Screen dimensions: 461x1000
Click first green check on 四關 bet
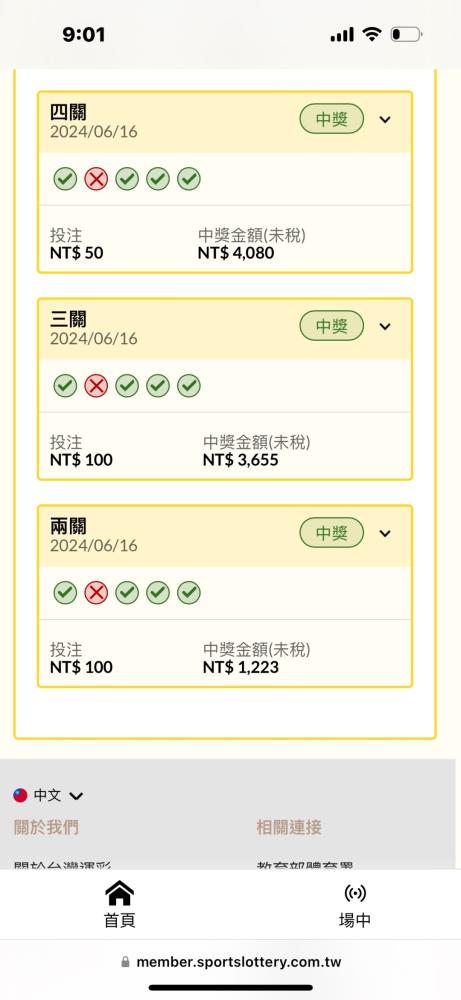click(65, 179)
